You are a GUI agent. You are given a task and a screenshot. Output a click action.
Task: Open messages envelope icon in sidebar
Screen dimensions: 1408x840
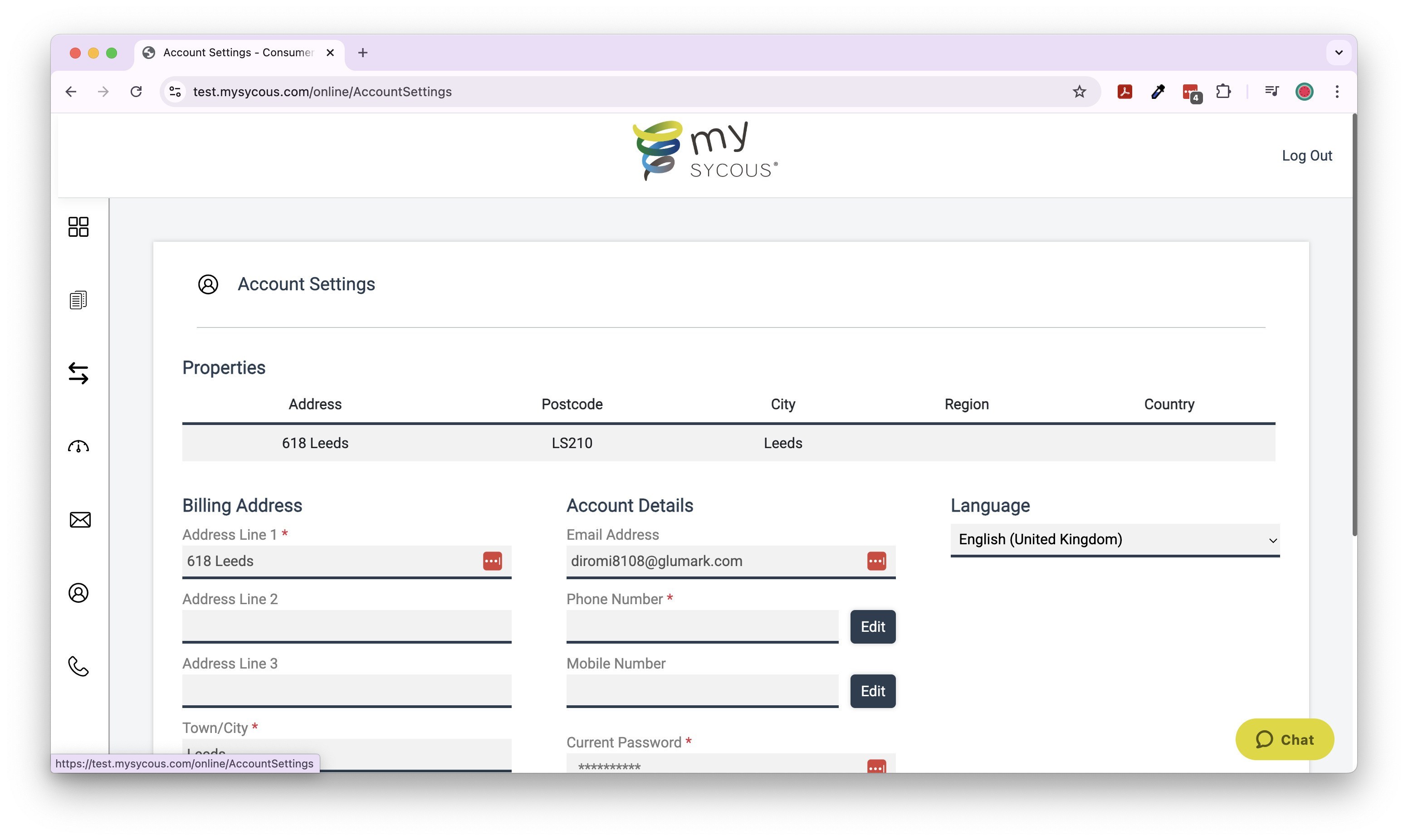79,520
